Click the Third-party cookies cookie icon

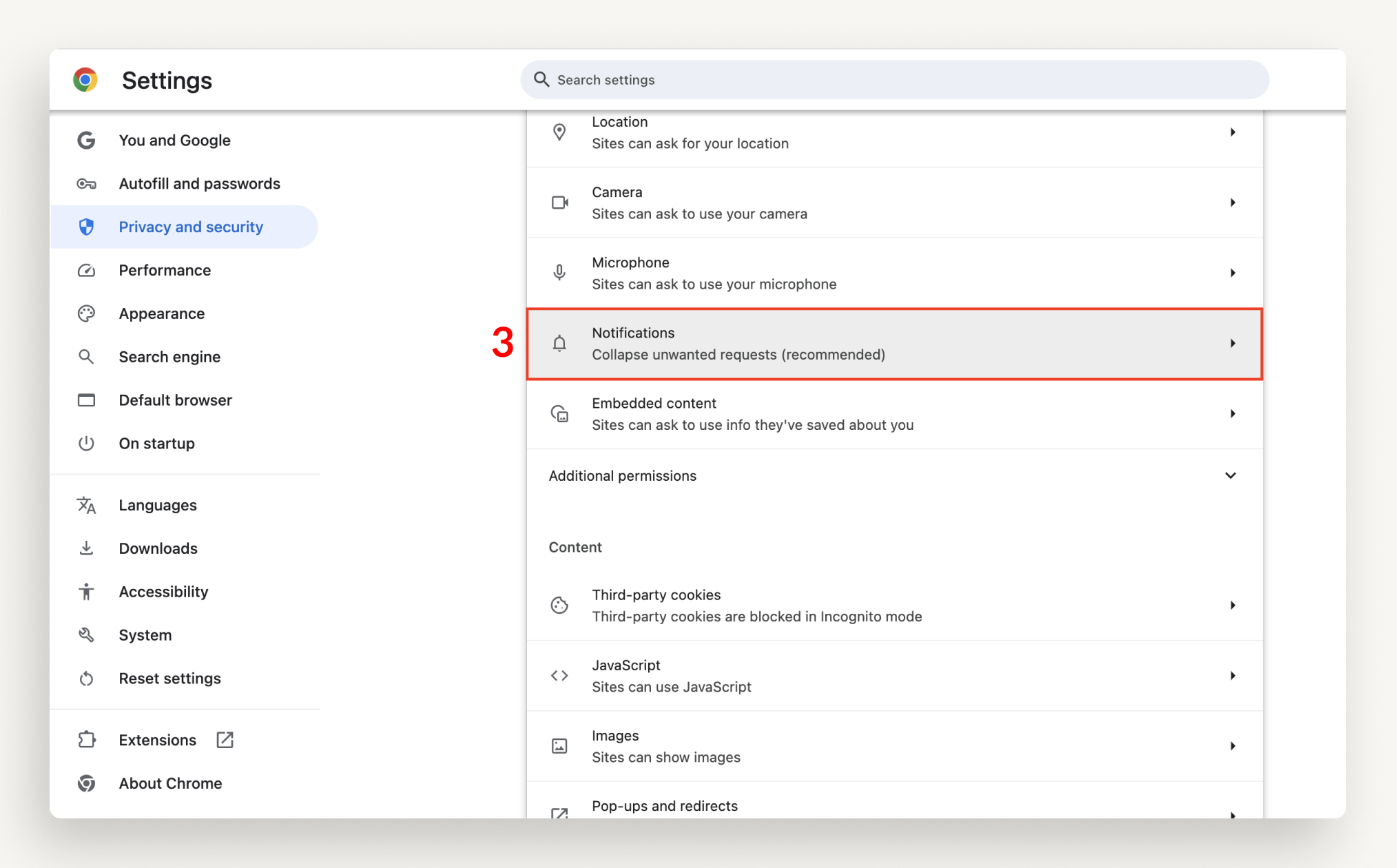[559, 605]
